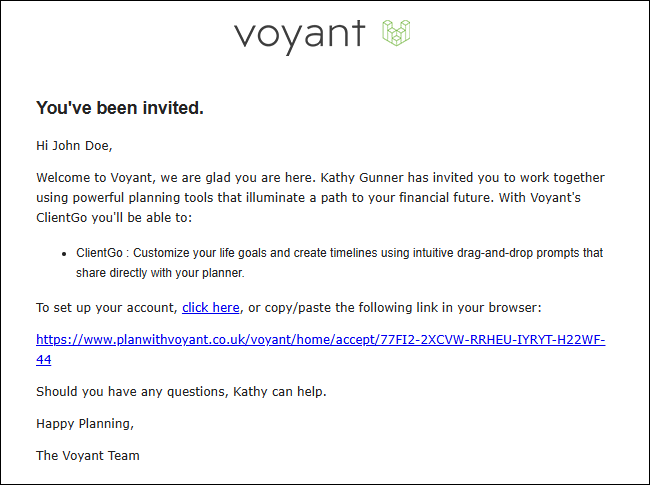Click the ClientGo bullet point marker
650x485 pixels.
(x=64, y=254)
